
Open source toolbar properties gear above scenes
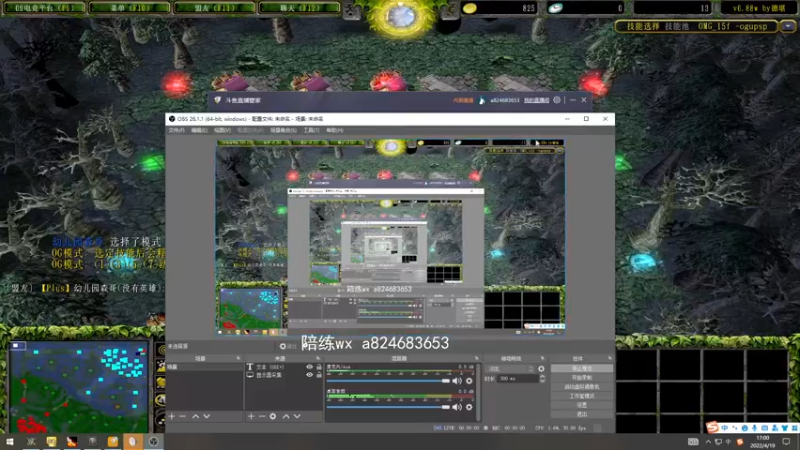coord(283,346)
